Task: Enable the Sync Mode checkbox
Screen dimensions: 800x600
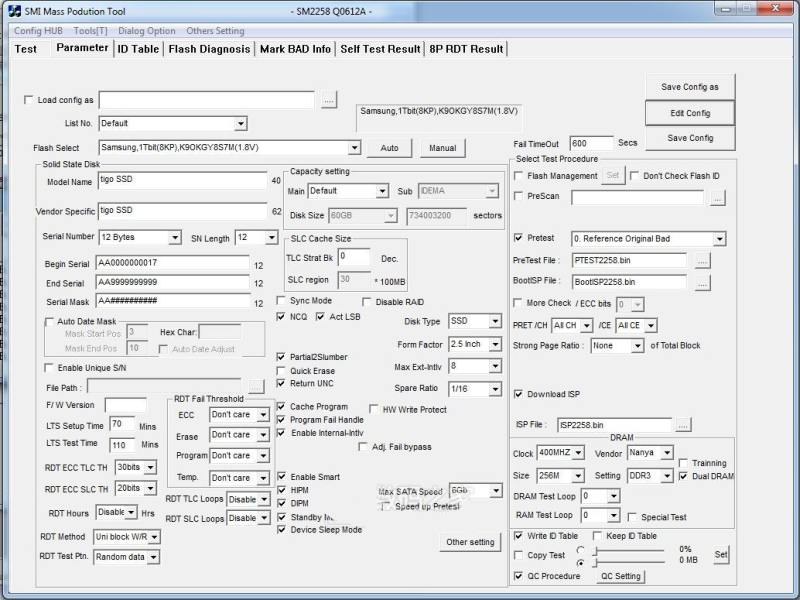Action: pyautogui.click(x=282, y=301)
